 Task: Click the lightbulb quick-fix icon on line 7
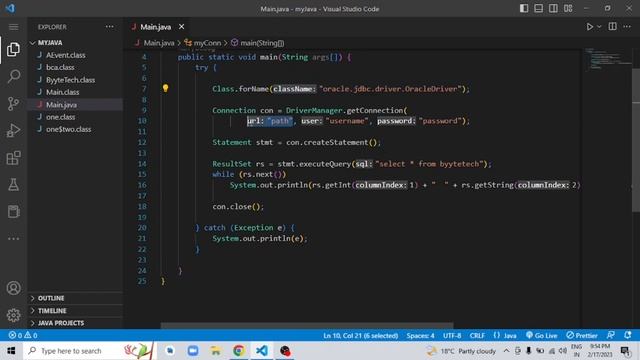tap(165, 88)
